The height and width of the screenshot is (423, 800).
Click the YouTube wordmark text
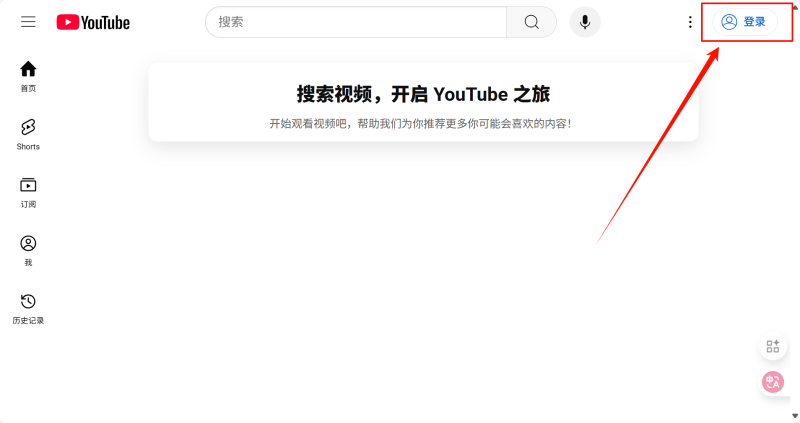[x=106, y=22]
